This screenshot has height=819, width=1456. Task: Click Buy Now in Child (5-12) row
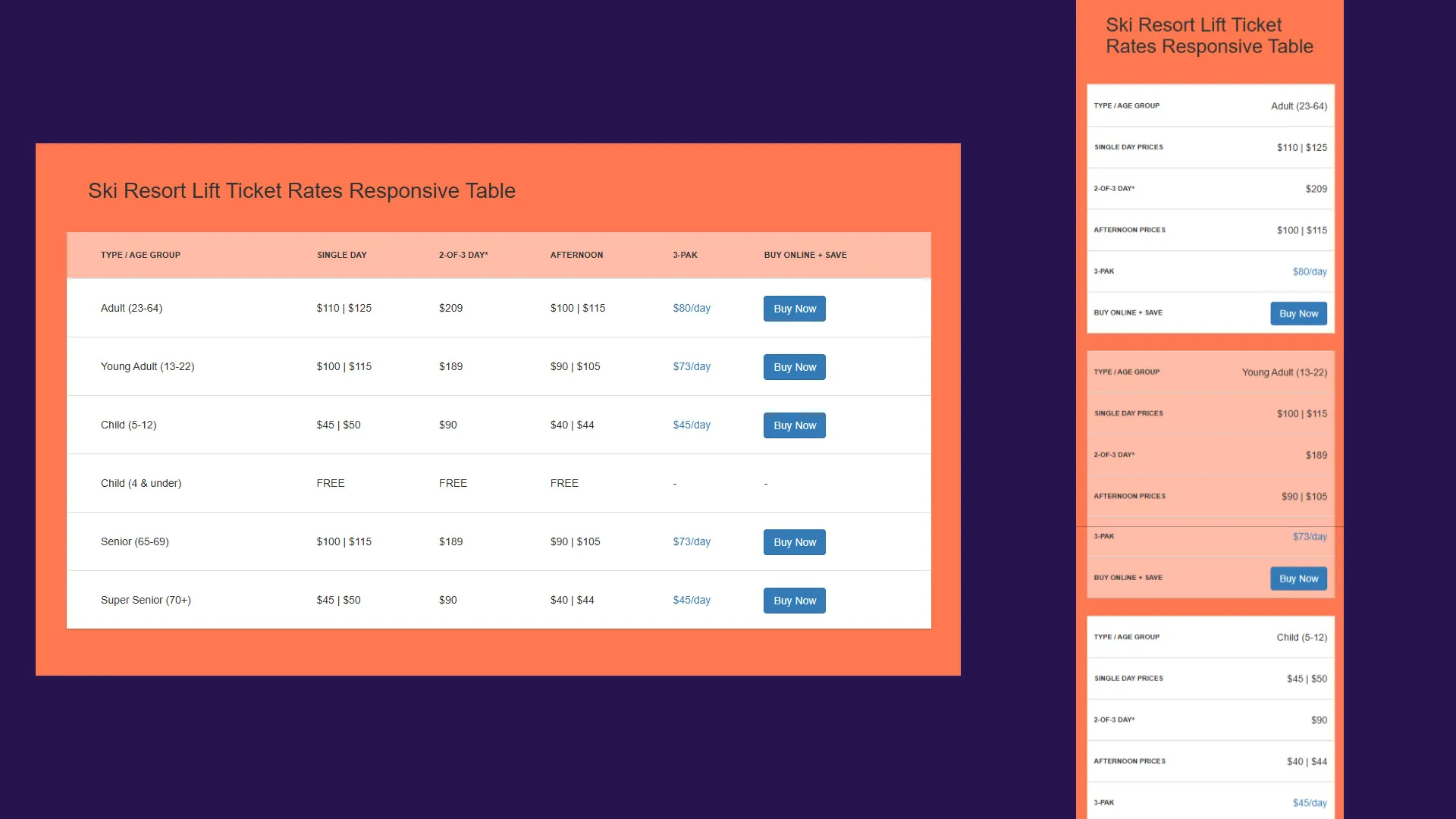coord(794,425)
